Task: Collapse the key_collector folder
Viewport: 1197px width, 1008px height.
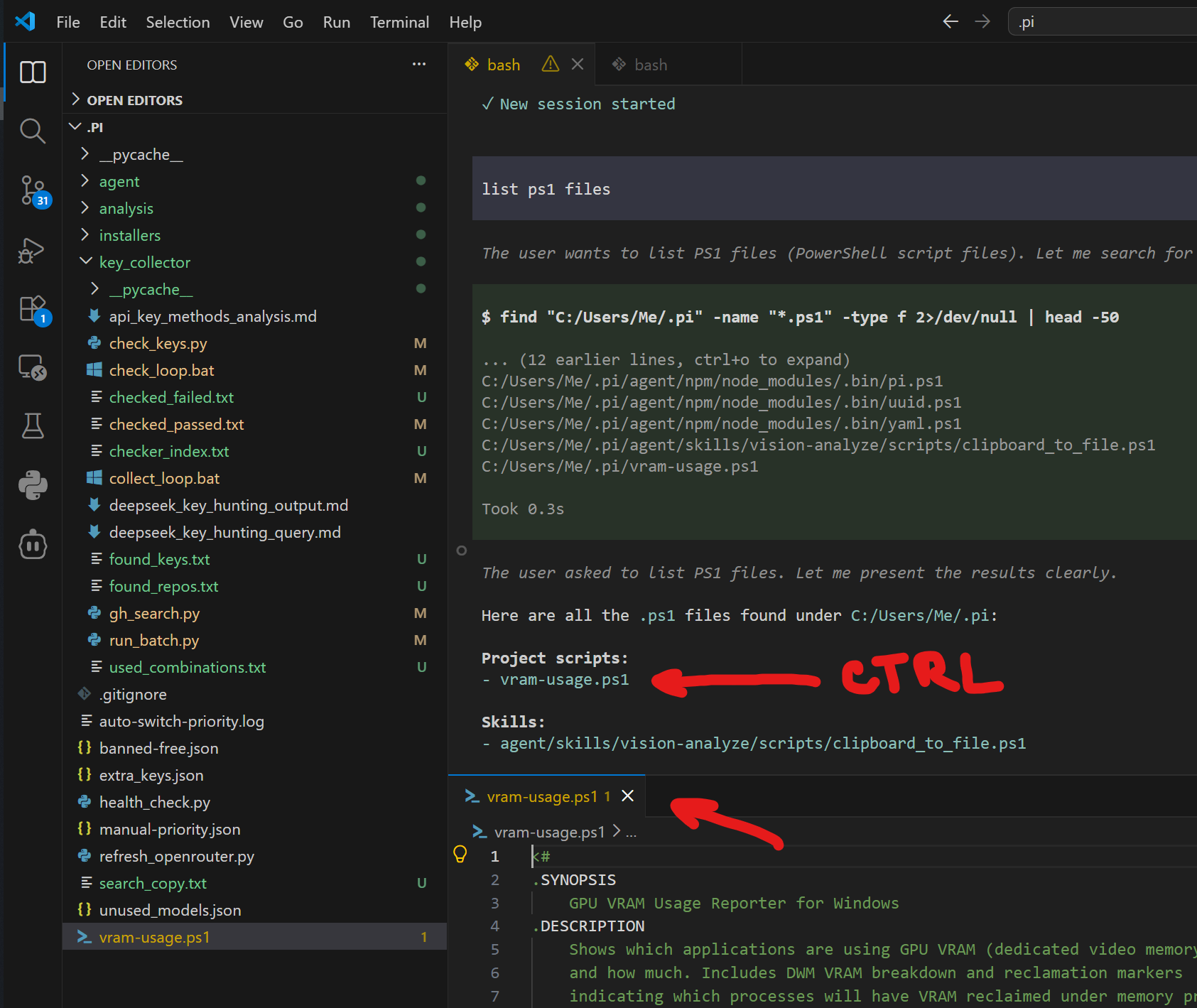Action: point(254,262)
